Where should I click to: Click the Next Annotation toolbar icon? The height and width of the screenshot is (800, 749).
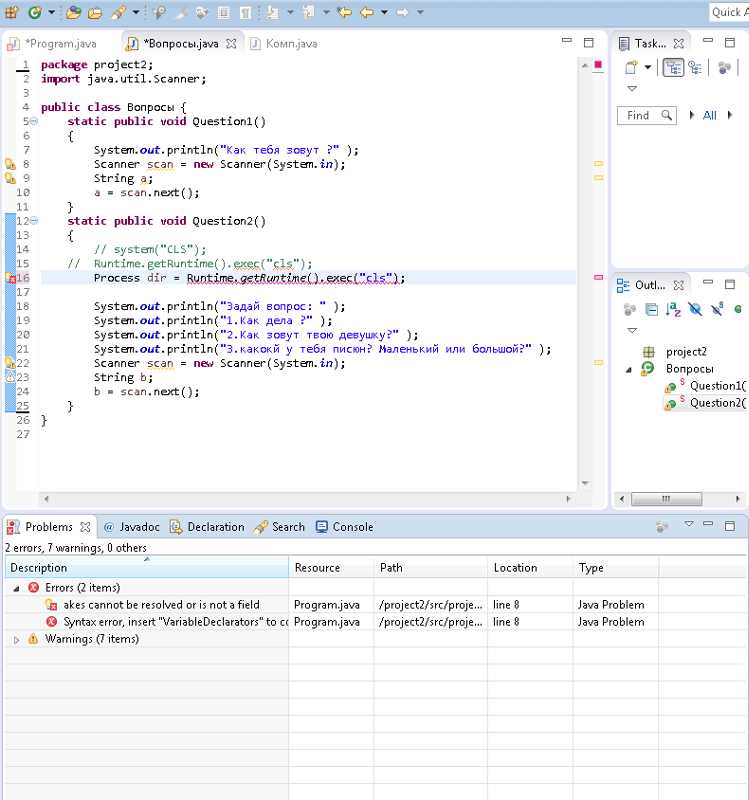272,12
